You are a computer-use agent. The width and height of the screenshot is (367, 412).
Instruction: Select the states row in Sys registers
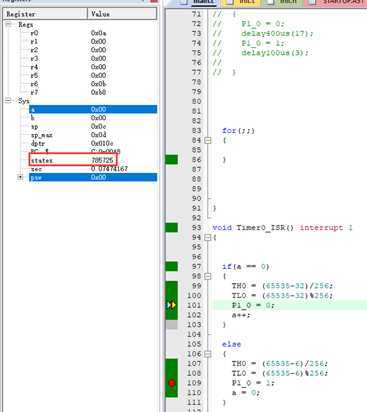pos(73,160)
